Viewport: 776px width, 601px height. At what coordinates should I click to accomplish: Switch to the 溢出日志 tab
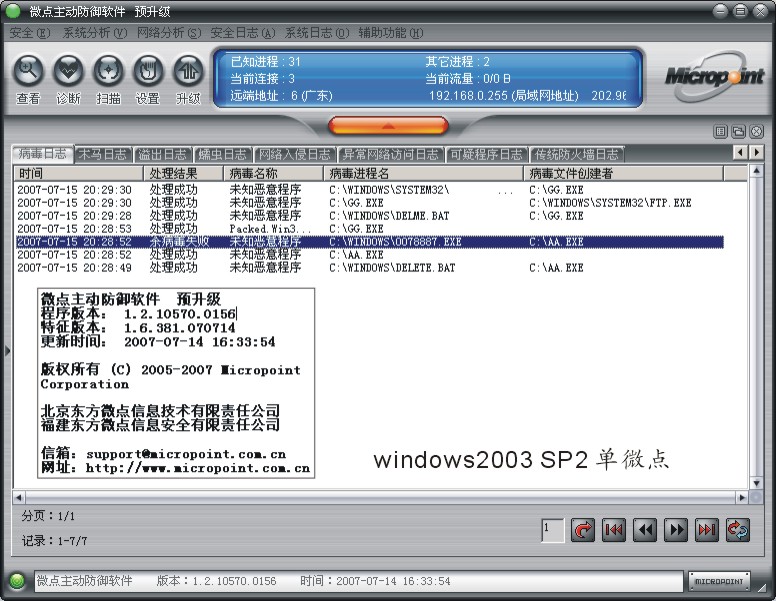(163, 154)
